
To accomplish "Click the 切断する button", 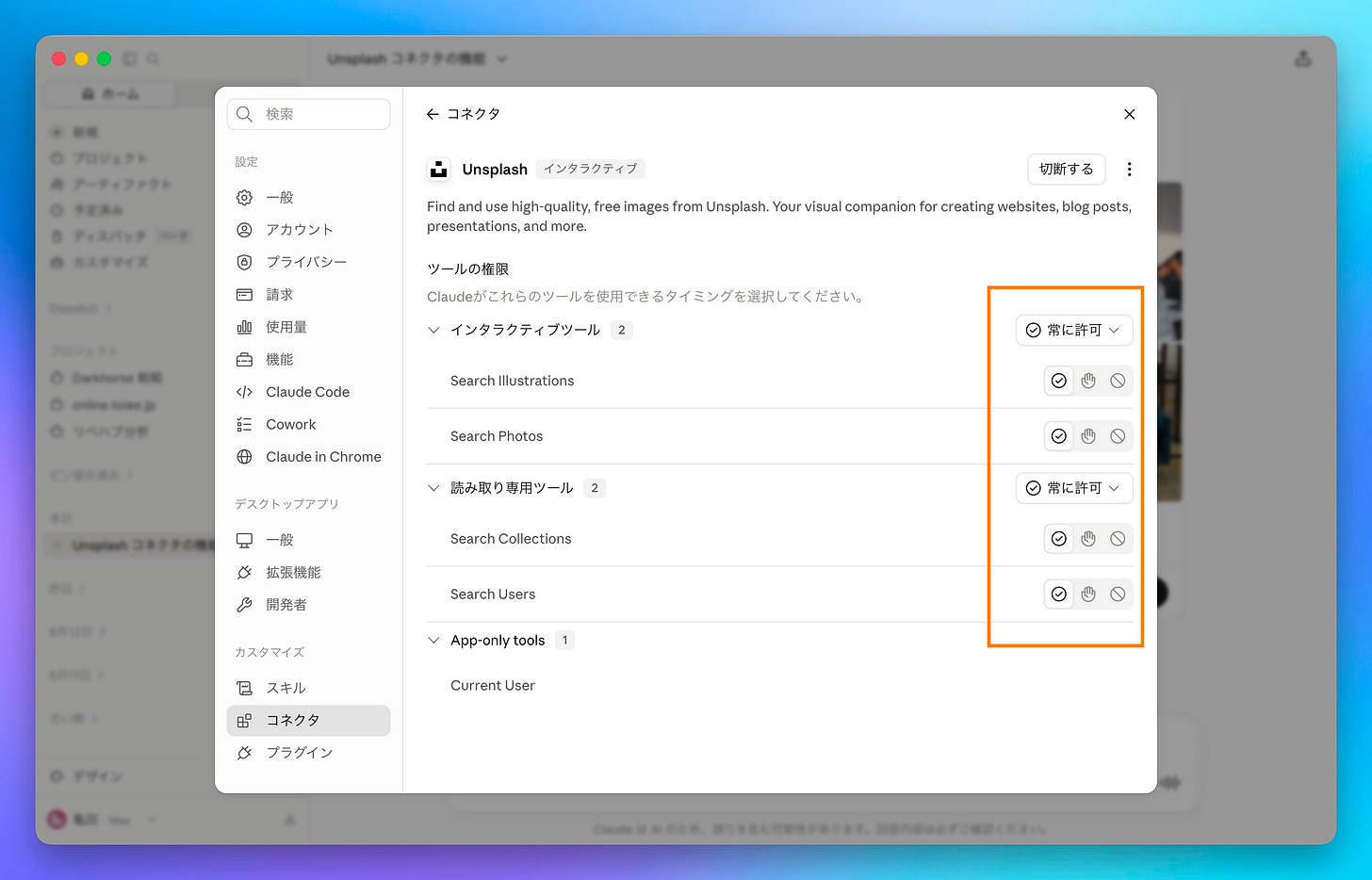I will coord(1066,170).
